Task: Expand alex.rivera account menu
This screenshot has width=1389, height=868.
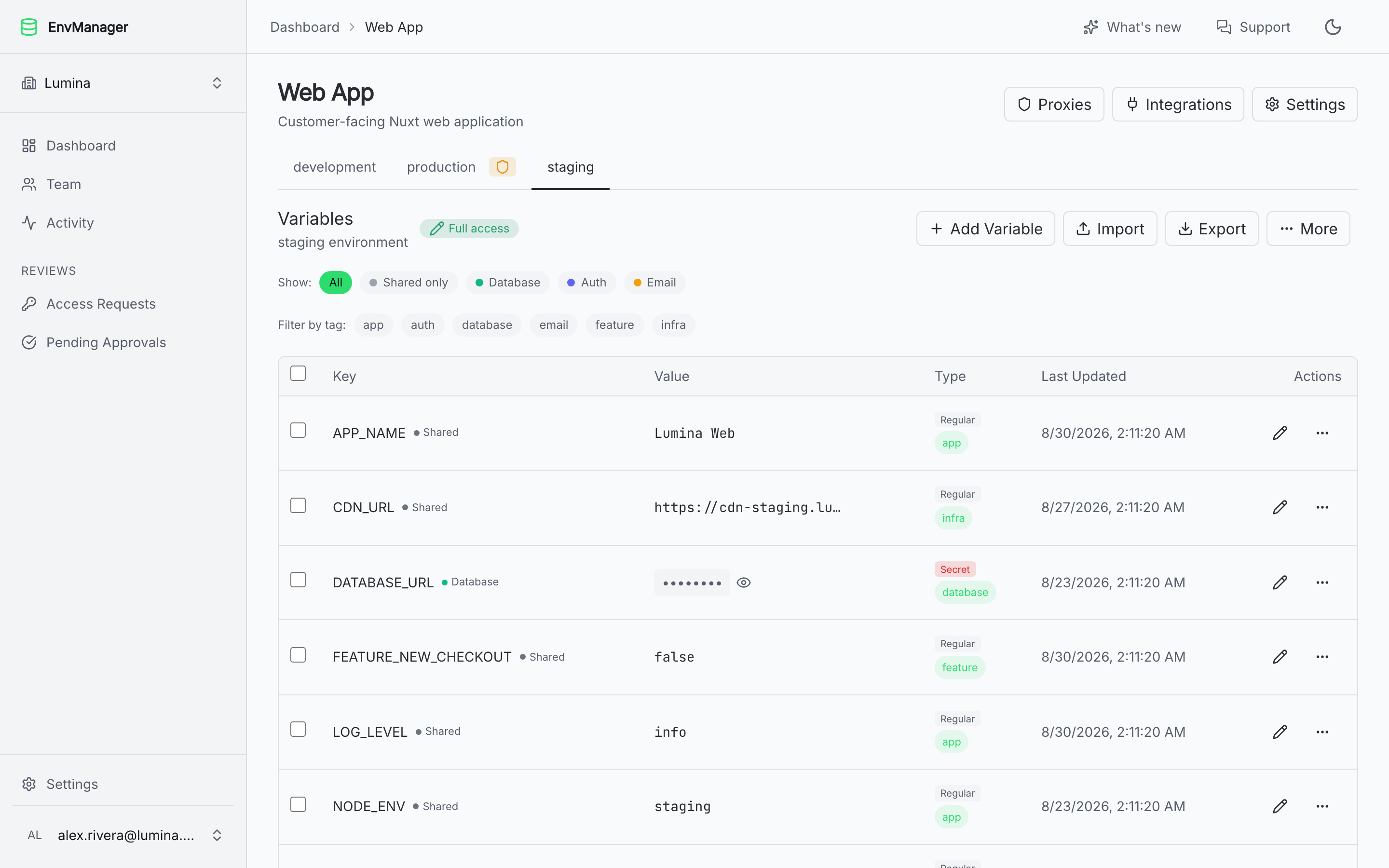Action: point(123,835)
